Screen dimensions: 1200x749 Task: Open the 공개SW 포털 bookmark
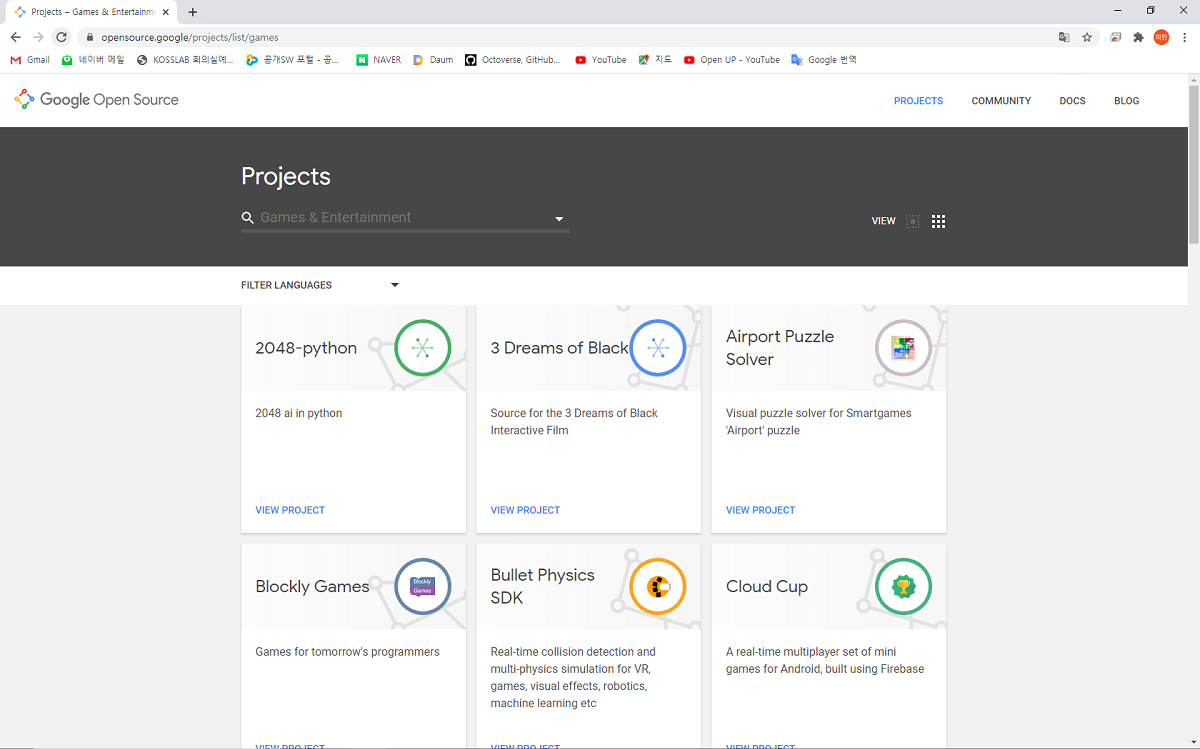[x=293, y=60]
